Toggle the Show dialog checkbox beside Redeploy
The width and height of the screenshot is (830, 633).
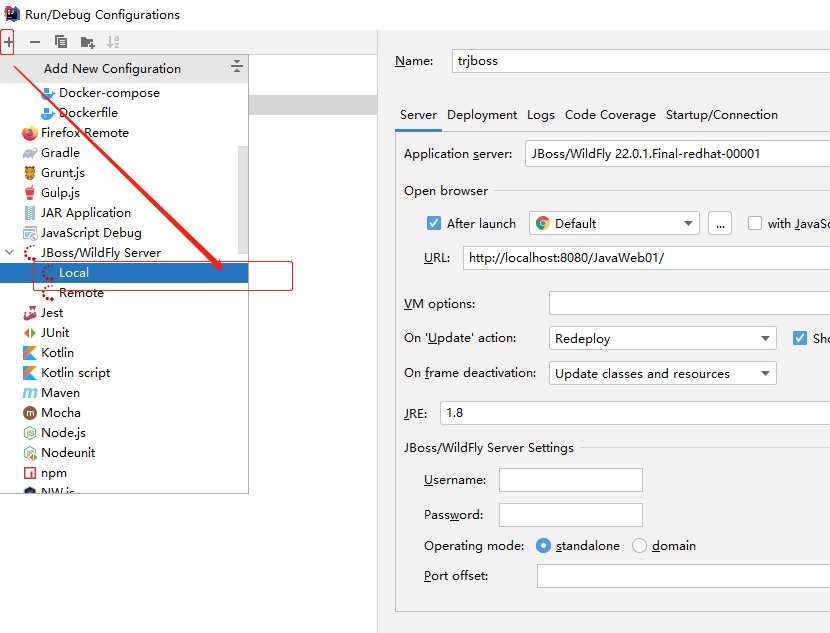pos(800,338)
